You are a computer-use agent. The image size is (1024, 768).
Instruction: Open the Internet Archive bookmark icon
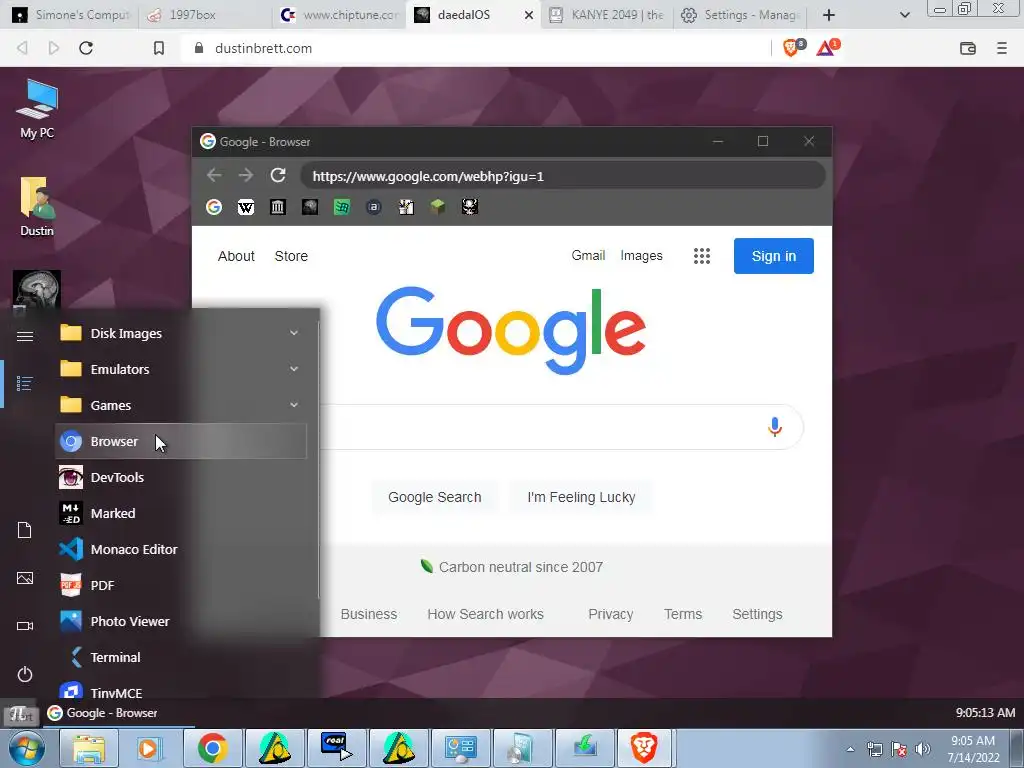tap(278, 207)
